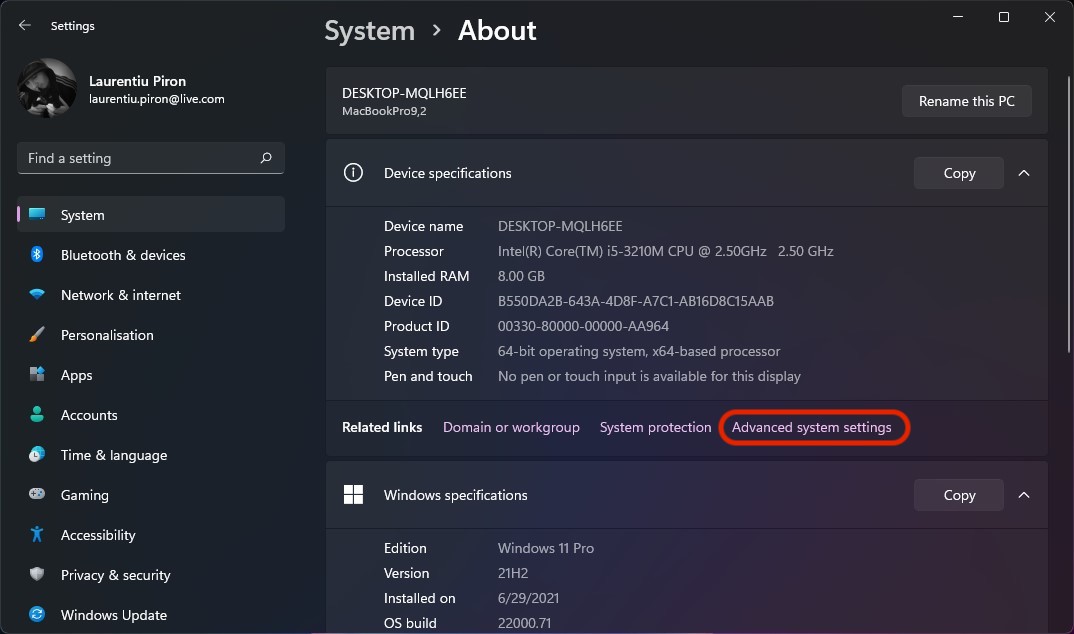Click the Network Wi-Fi icon
Image resolution: width=1074 pixels, height=634 pixels.
coord(37,294)
